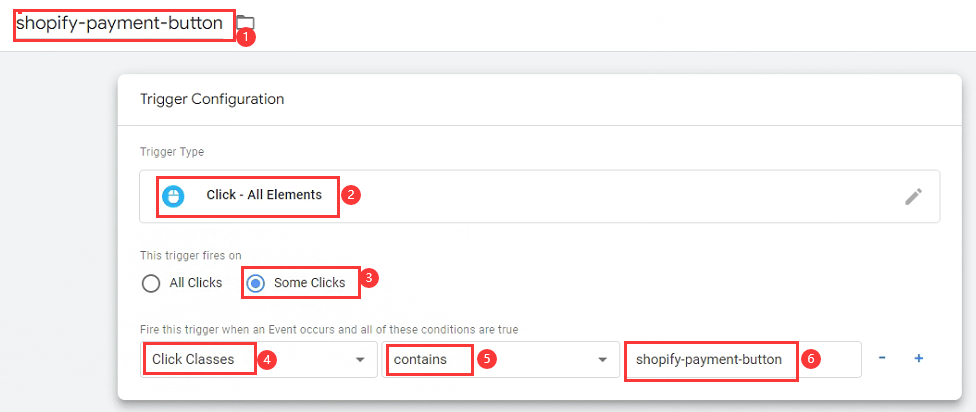Click the blue mouse click trigger icon

click(x=173, y=196)
